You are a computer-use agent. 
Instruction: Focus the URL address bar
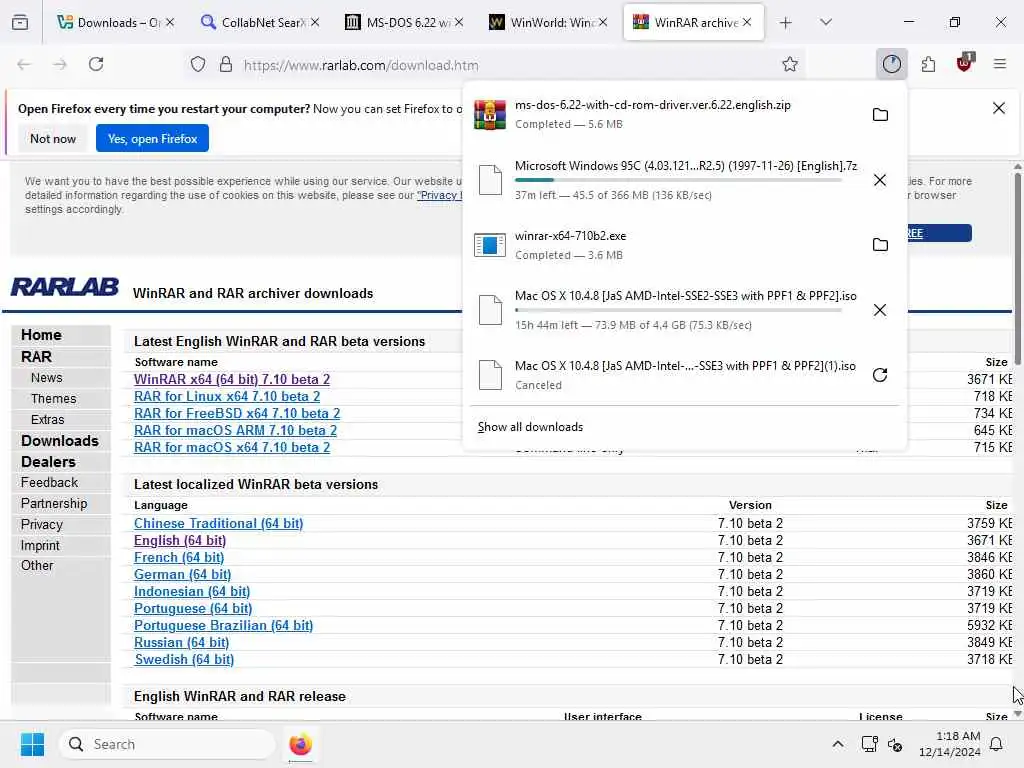tap(496, 65)
